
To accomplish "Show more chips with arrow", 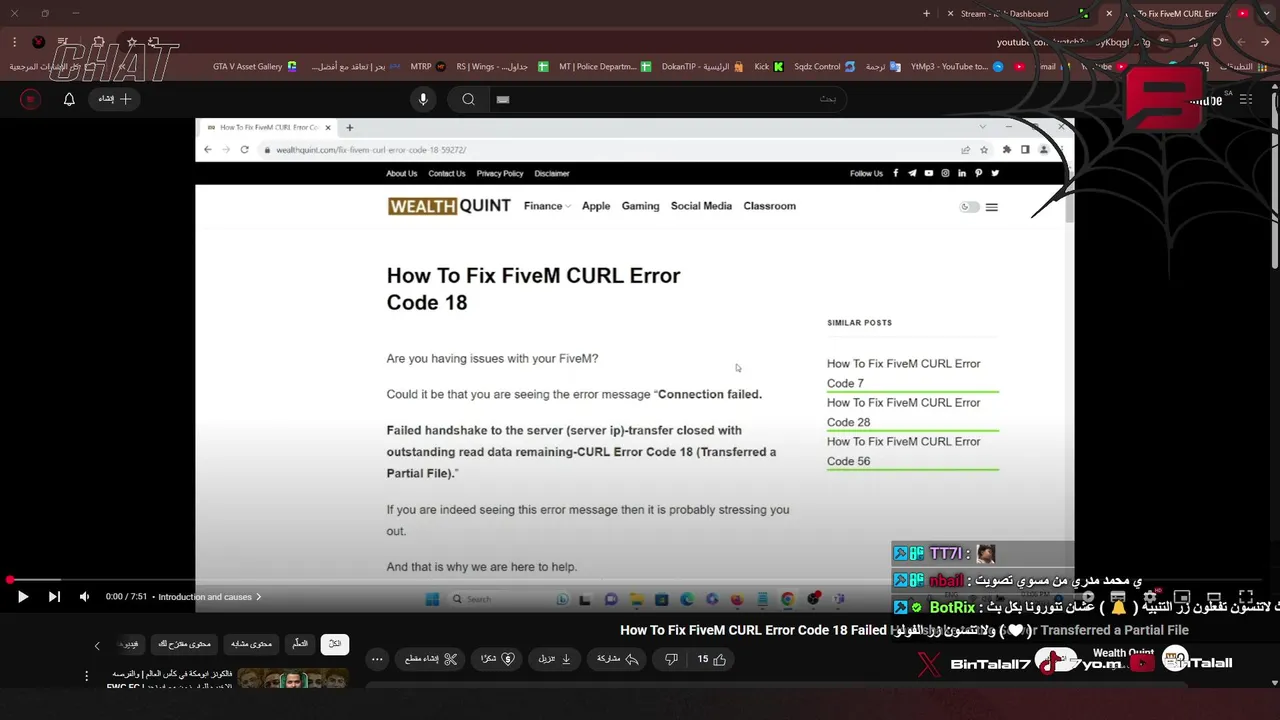I will click(x=97, y=646).
